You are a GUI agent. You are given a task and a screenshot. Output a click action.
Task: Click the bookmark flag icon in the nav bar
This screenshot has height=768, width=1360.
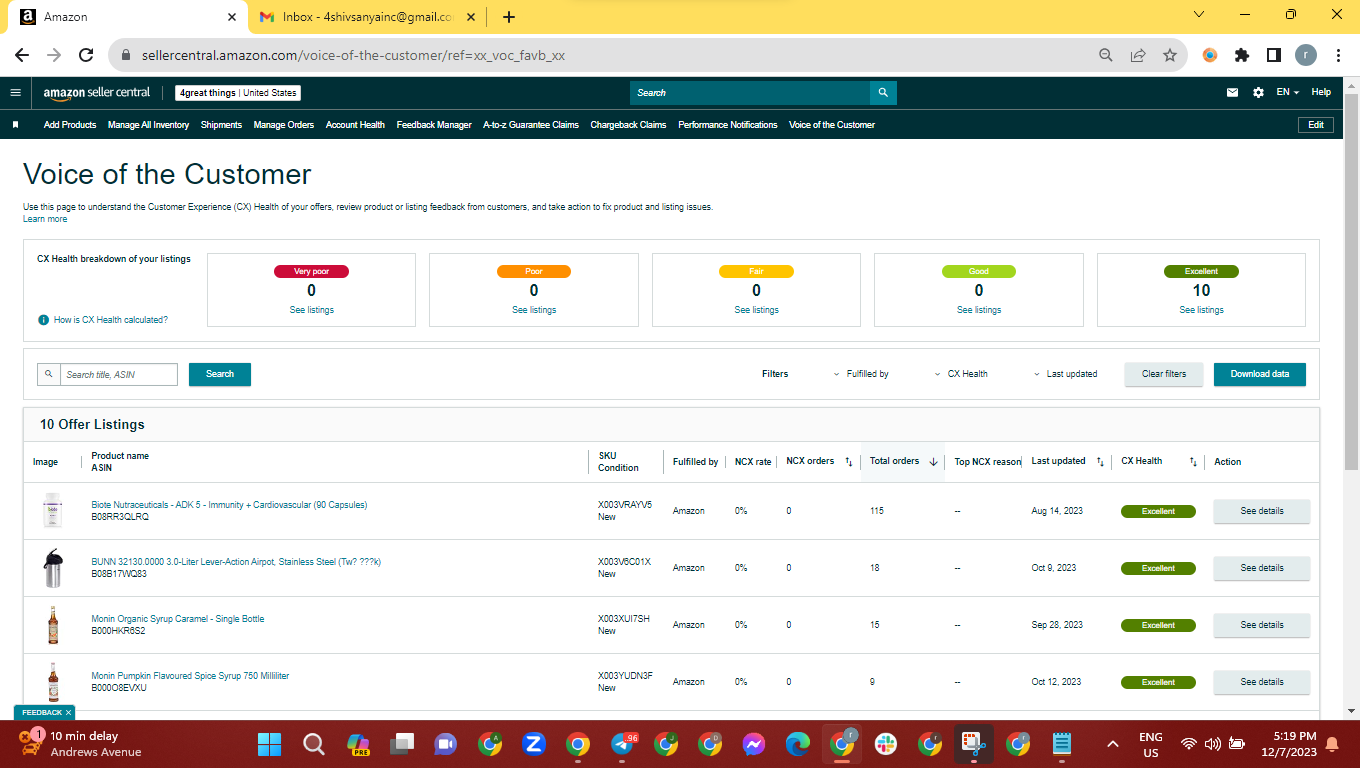(15, 125)
